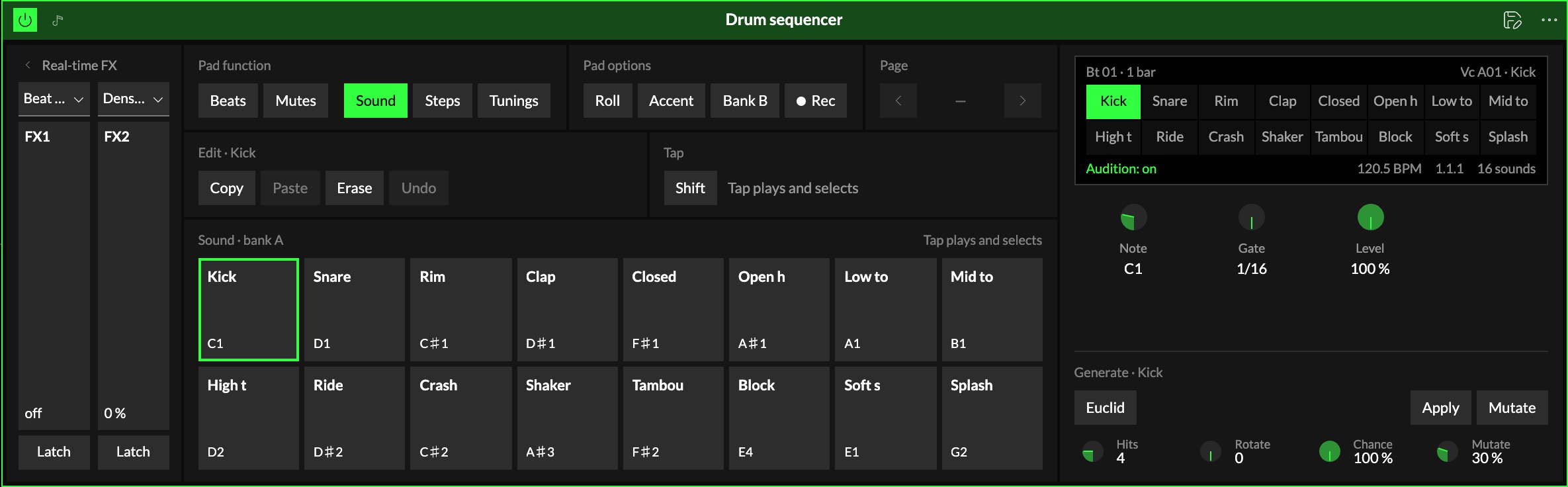Switch to Bank B
The image size is (1568, 487).
(745, 101)
